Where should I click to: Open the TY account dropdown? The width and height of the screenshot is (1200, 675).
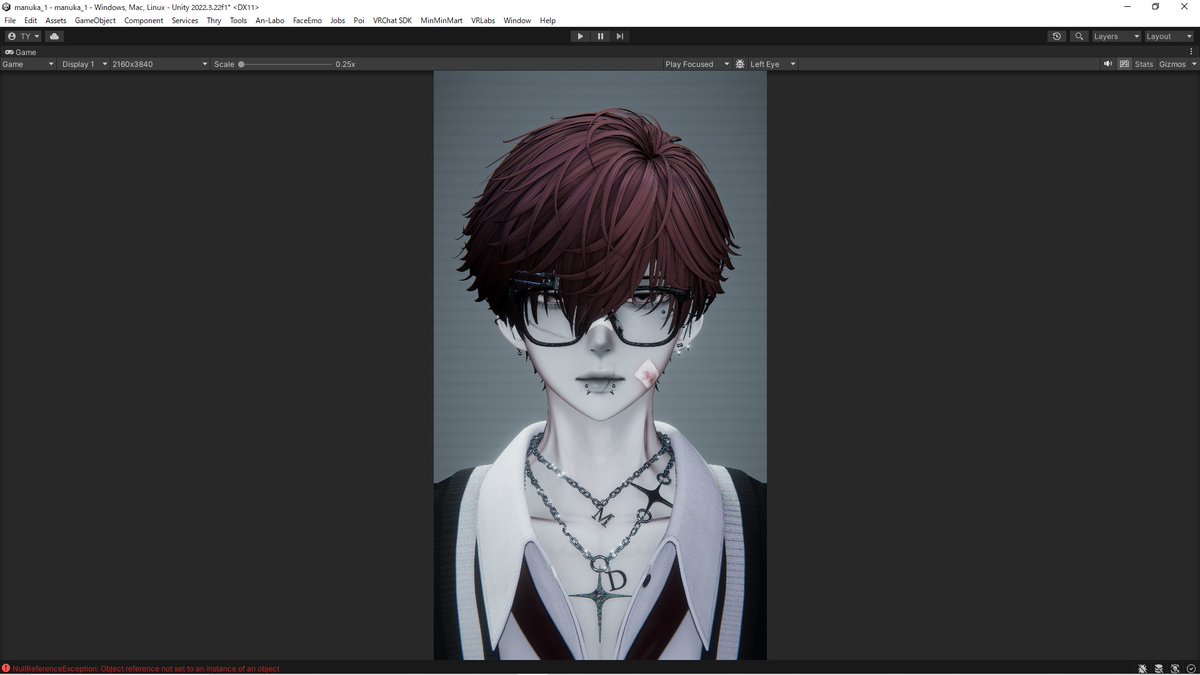click(23, 36)
